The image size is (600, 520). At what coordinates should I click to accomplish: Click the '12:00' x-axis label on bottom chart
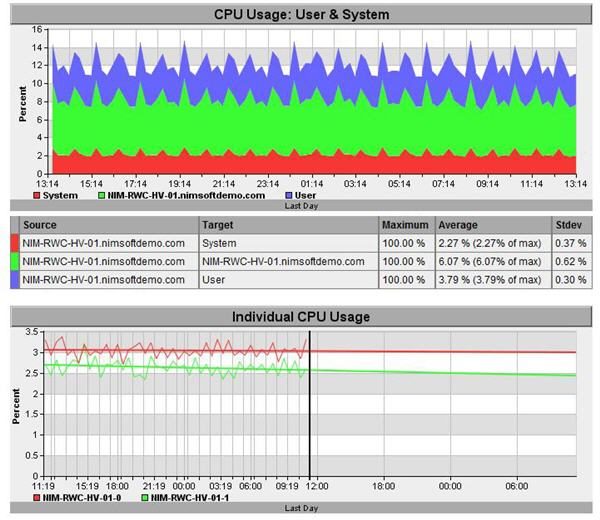pos(317,486)
